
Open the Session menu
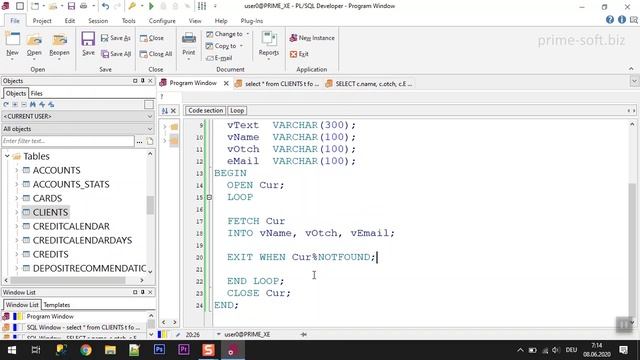tap(98, 20)
